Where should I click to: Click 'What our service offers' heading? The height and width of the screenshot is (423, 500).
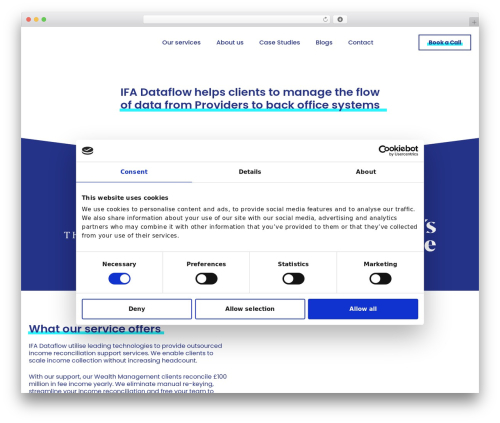[95, 329]
